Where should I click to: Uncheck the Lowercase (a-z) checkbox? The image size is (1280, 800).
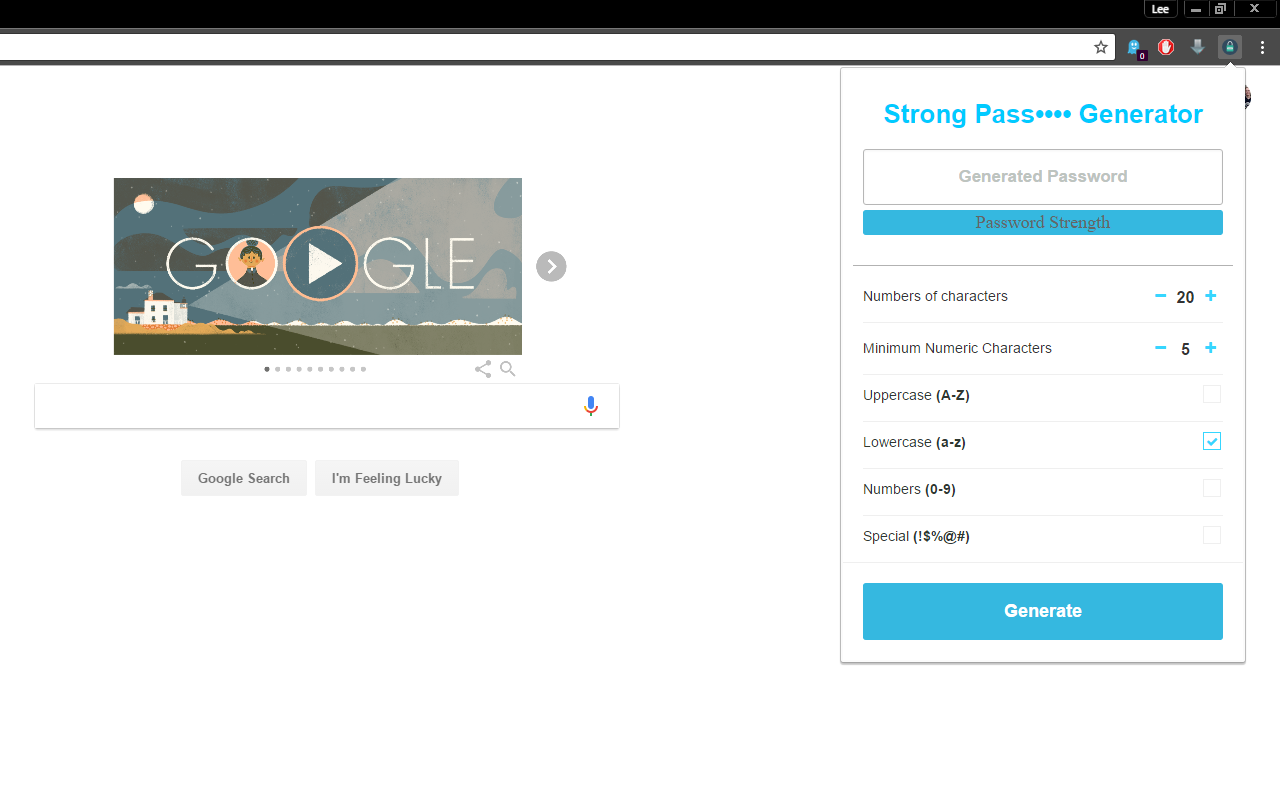pyautogui.click(x=1212, y=441)
